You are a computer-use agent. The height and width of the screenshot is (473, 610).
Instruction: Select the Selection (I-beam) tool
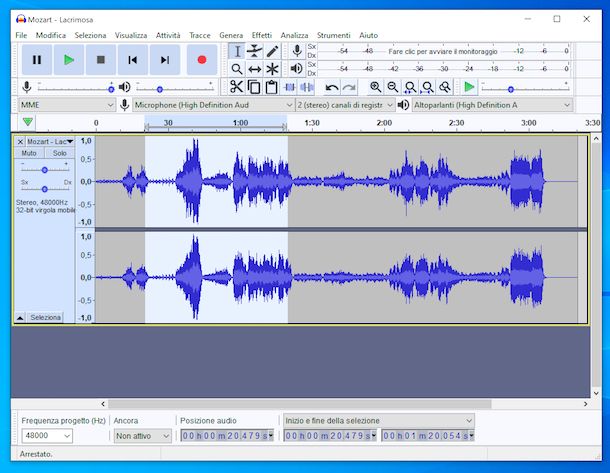pos(237,51)
